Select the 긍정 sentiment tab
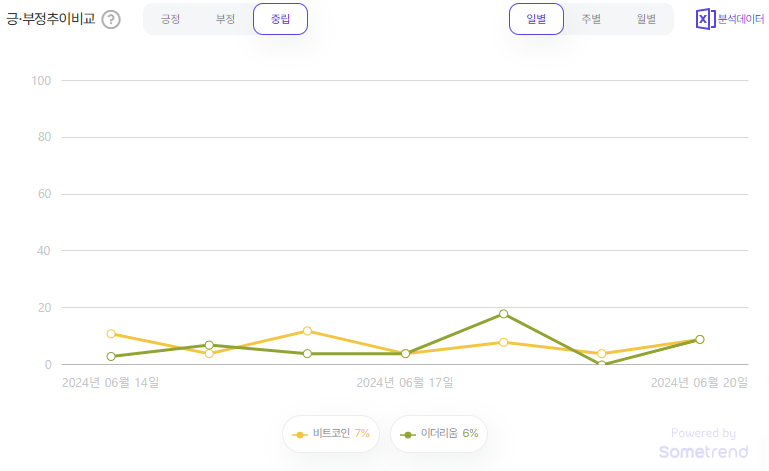The width and height of the screenshot is (769, 471). (170, 19)
